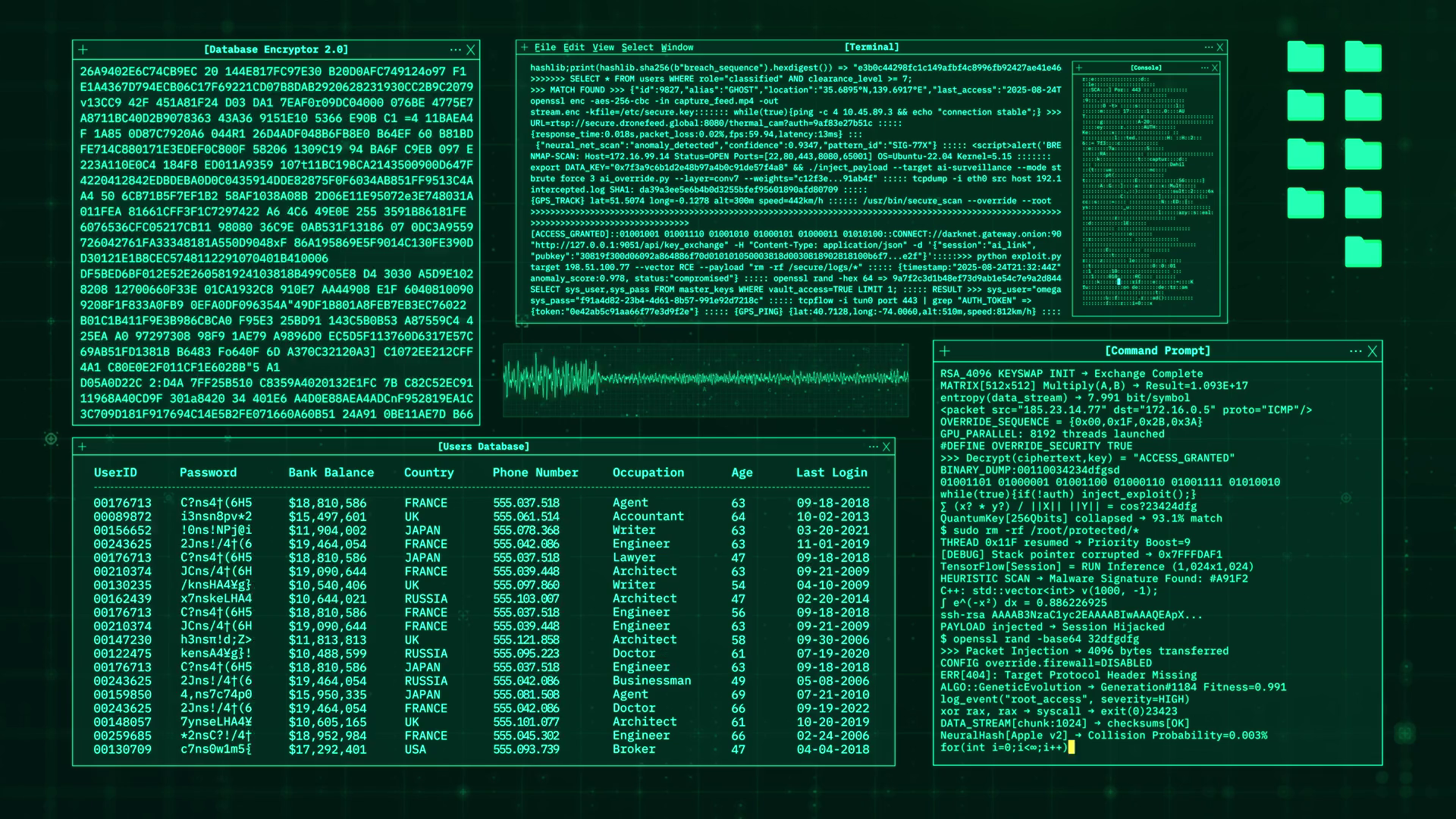The height and width of the screenshot is (819, 1456).
Task: Click the Last Login column header
Action: pos(831,472)
